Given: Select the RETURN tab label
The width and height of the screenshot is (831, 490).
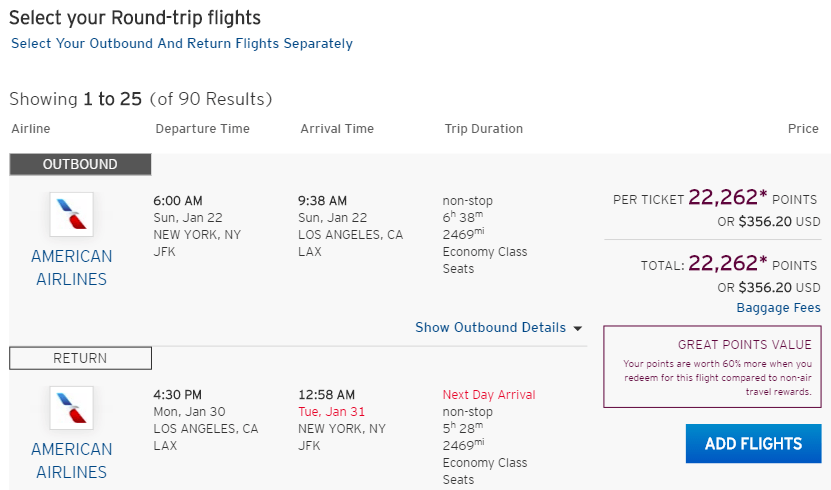Looking at the screenshot, I should (x=80, y=358).
